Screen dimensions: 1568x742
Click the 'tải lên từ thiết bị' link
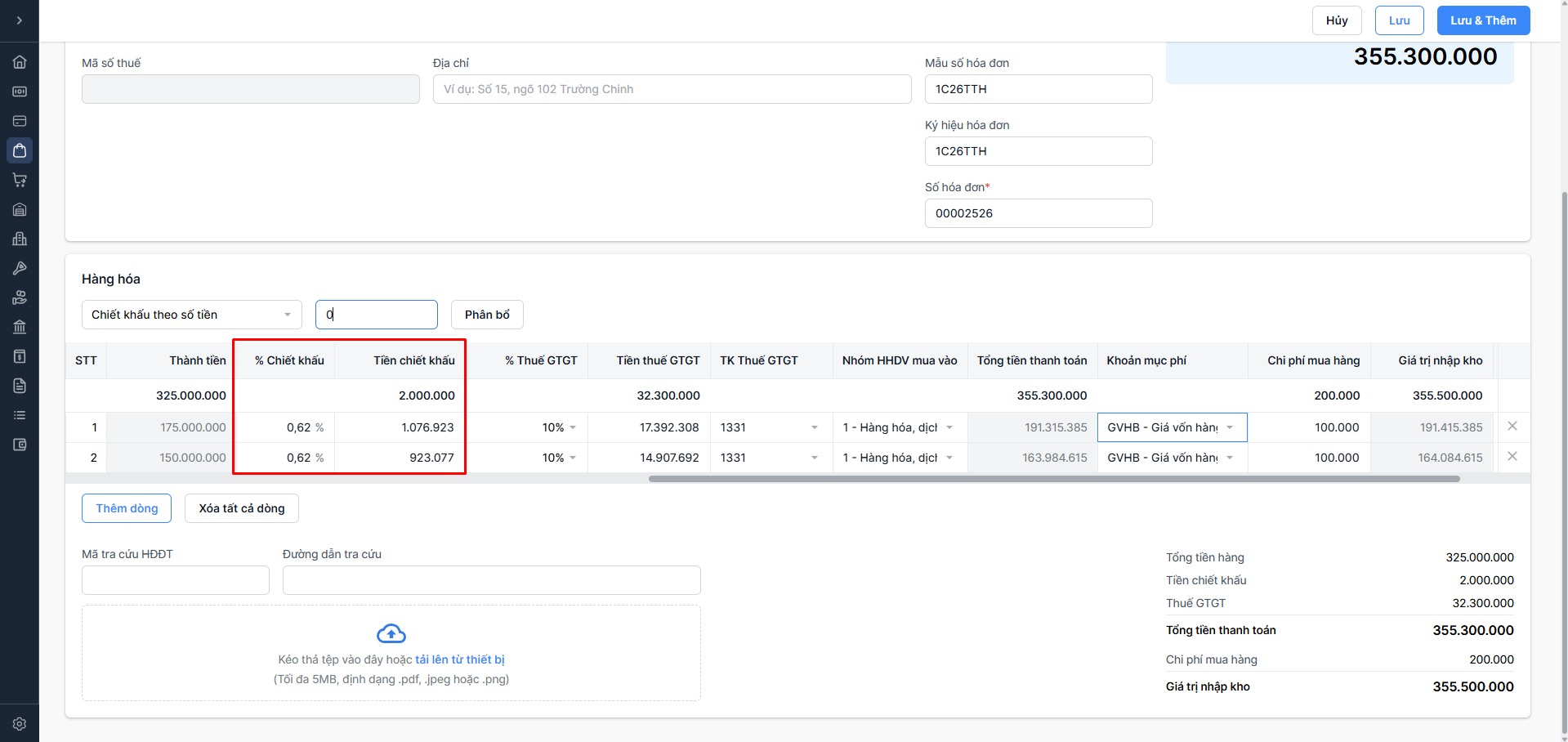point(459,659)
